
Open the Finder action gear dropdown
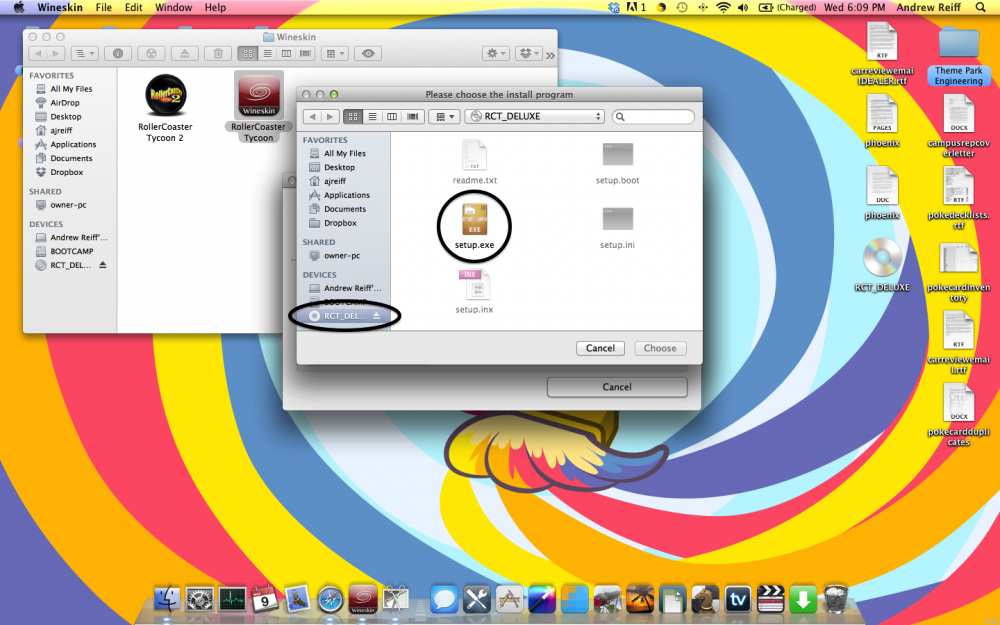coord(495,53)
